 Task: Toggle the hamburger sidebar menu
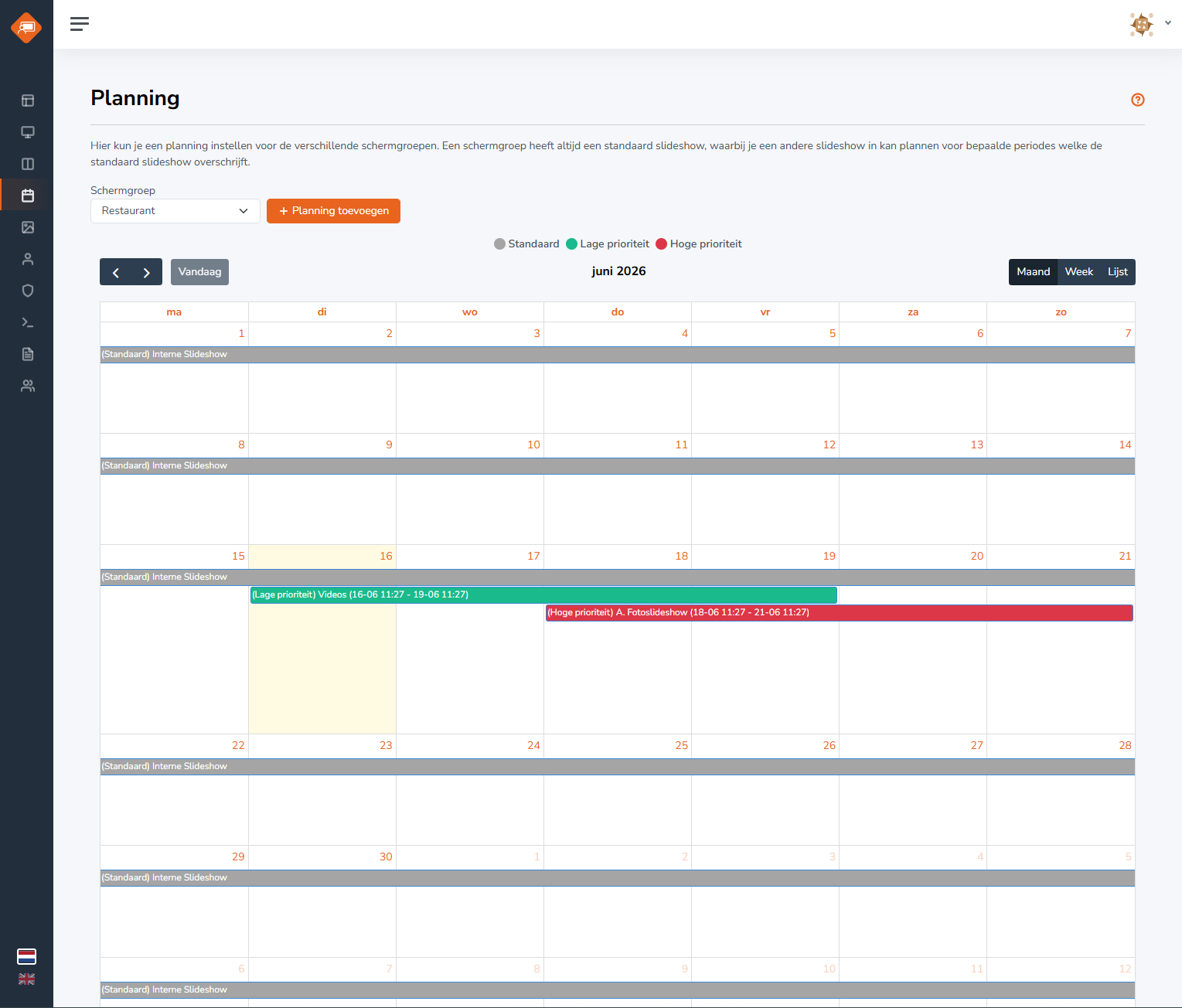[x=80, y=24]
